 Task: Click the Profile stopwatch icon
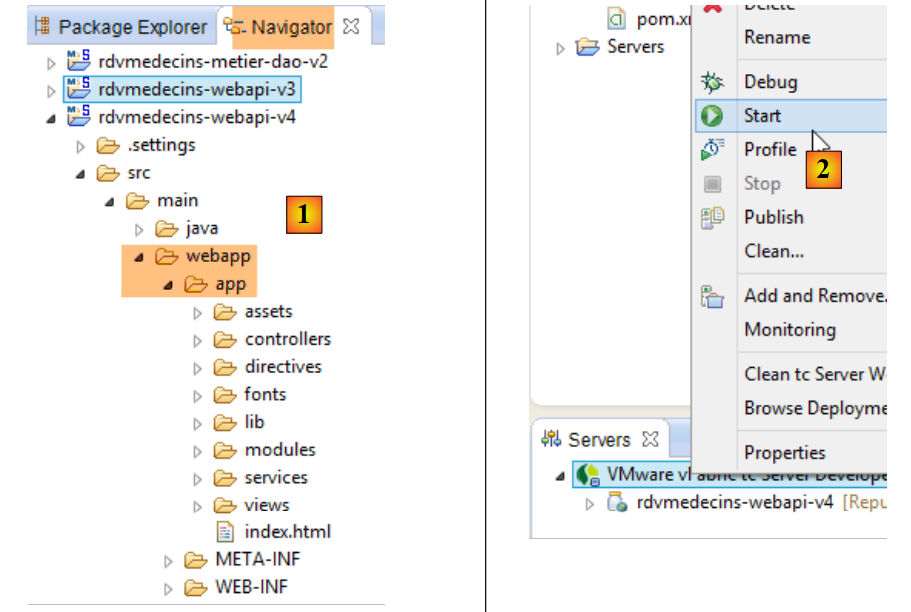712,150
